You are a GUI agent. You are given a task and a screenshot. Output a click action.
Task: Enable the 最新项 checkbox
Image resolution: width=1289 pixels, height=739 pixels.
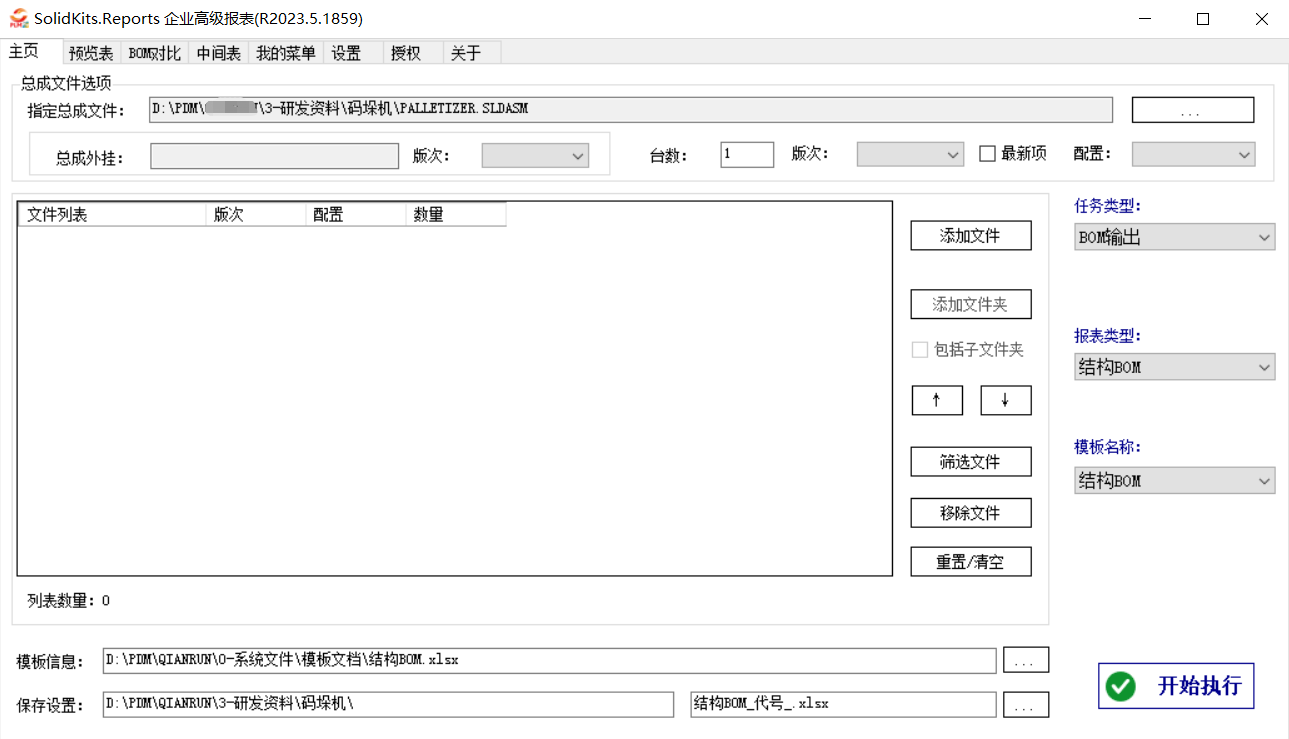click(x=987, y=154)
